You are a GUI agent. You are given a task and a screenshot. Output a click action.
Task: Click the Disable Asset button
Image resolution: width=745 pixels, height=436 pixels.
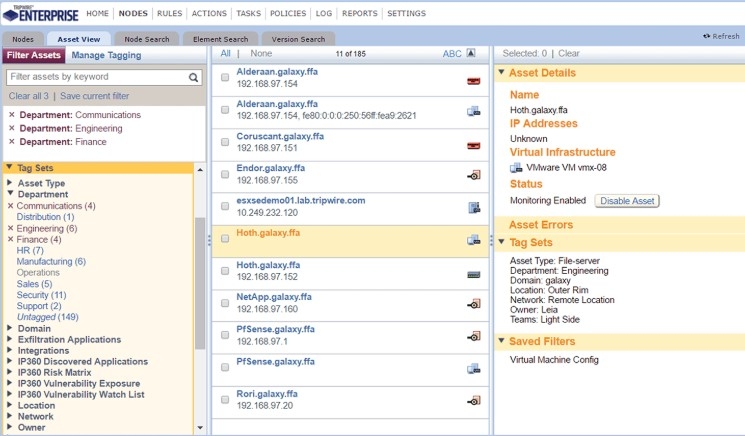(627, 201)
